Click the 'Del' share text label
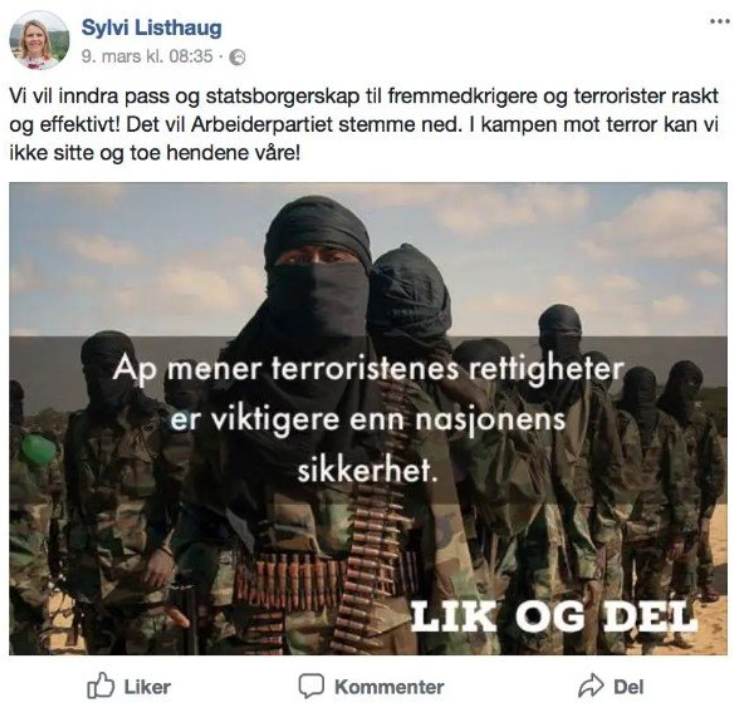733x715 pixels. coord(629,687)
